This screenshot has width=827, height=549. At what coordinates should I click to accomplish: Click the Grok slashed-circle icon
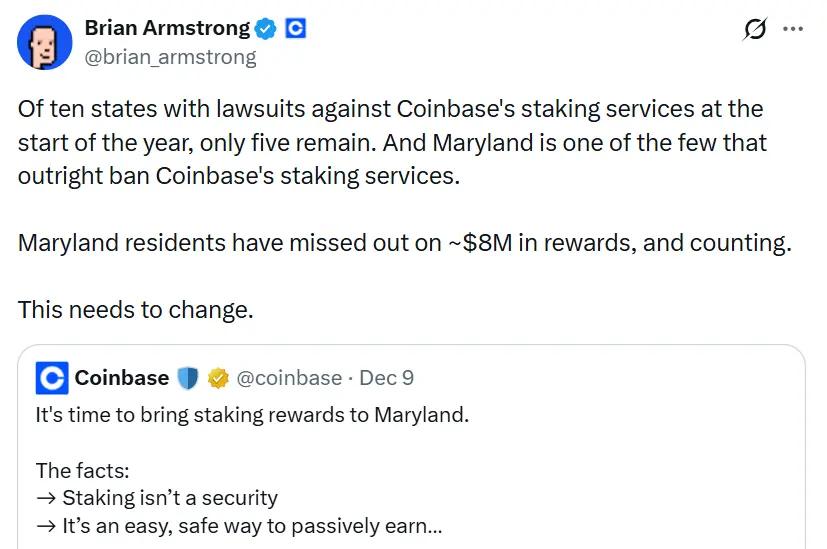pos(756,29)
